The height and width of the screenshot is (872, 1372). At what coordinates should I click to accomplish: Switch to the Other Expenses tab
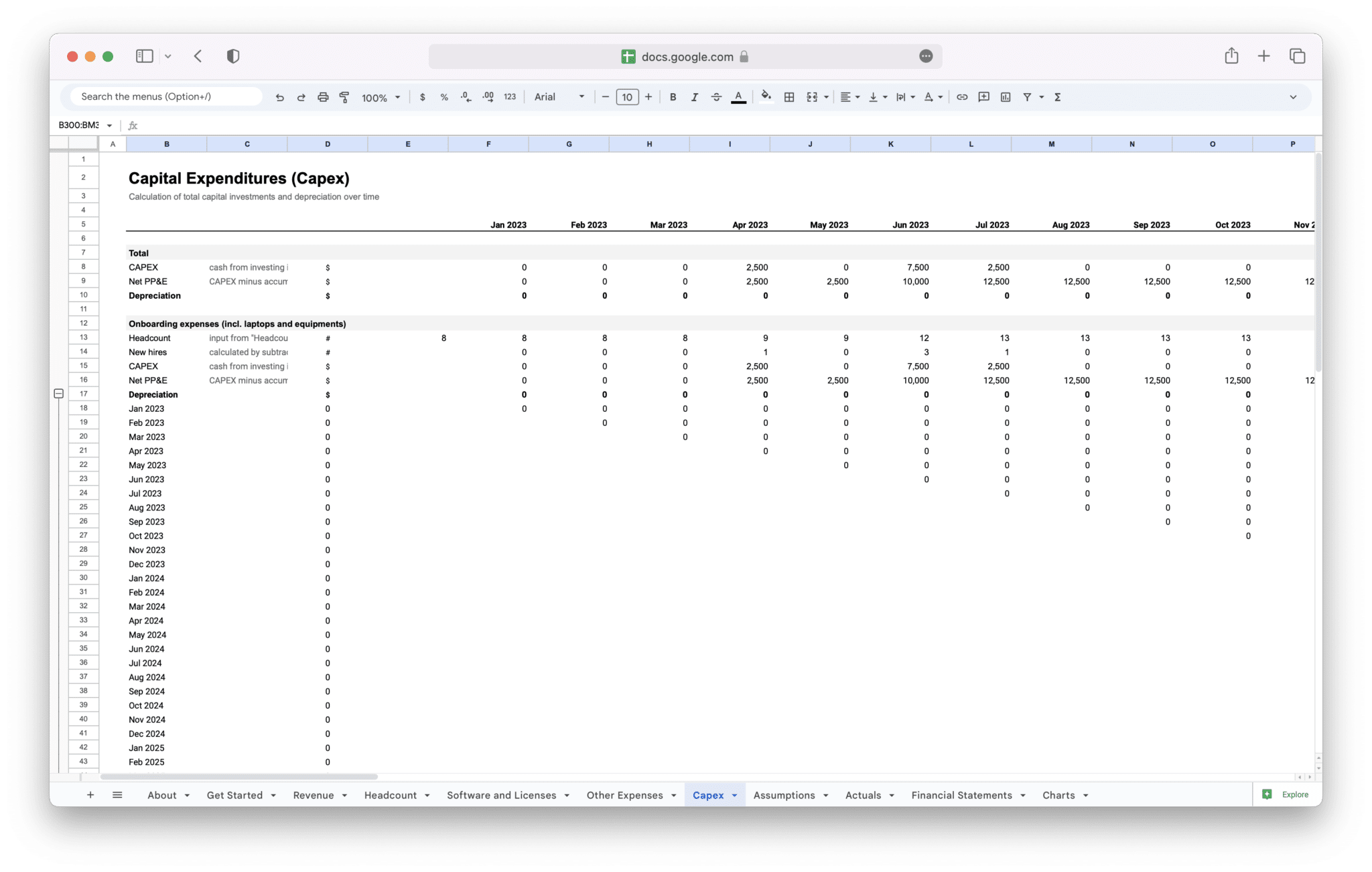click(x=625, y=795)
